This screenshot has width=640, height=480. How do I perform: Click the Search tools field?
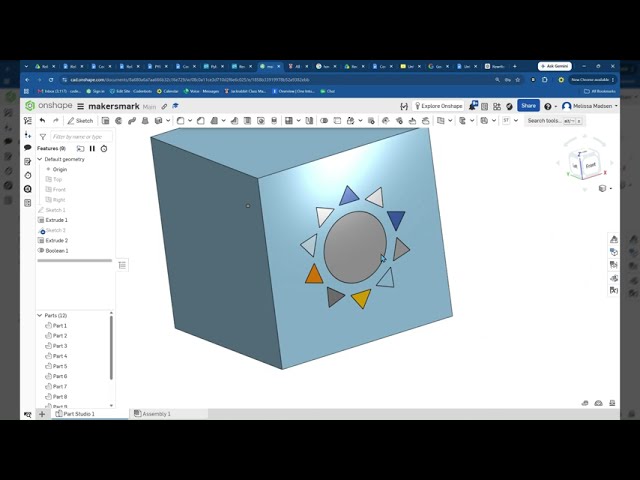[x=554, y=121]
